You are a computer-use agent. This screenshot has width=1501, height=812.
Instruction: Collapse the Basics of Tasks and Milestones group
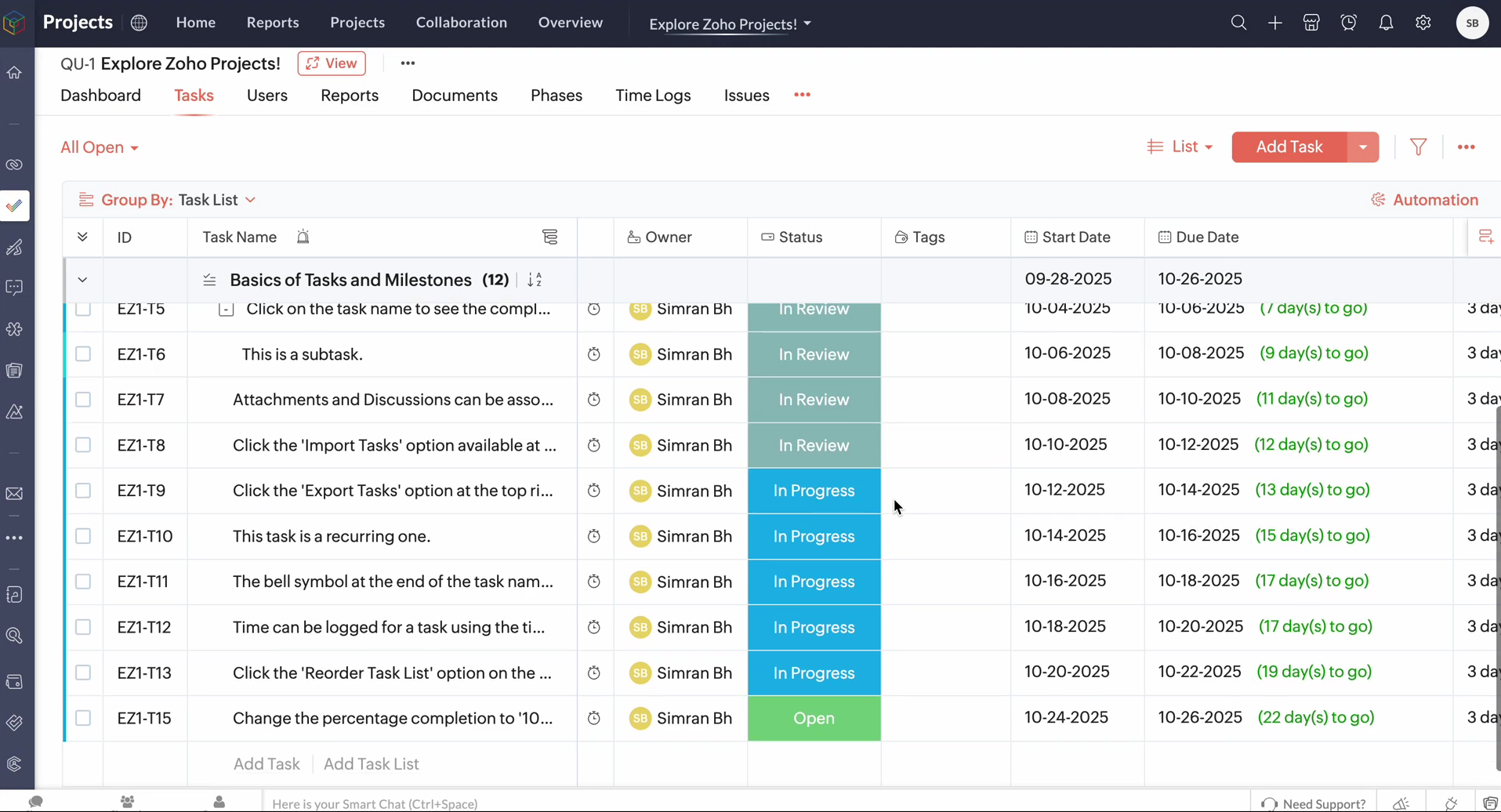pos(82,279)
